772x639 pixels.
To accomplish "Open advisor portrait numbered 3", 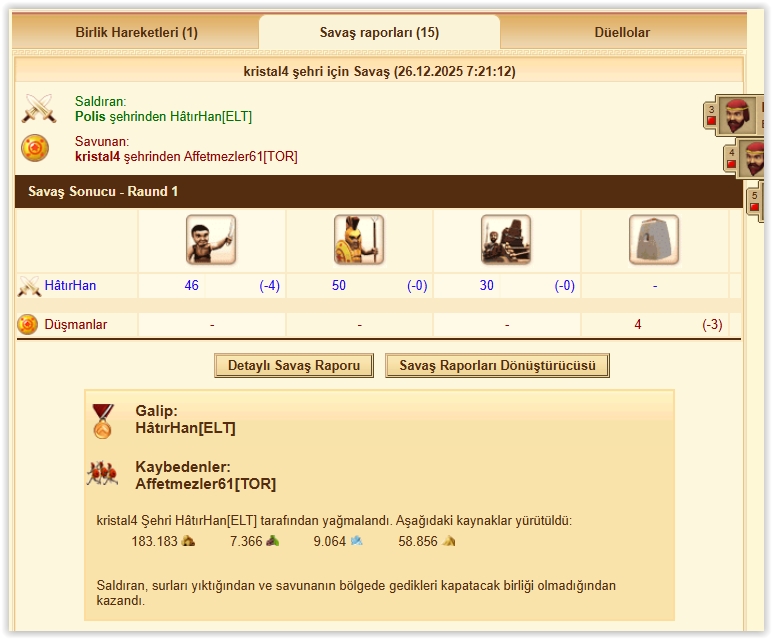I will (737, 116).
